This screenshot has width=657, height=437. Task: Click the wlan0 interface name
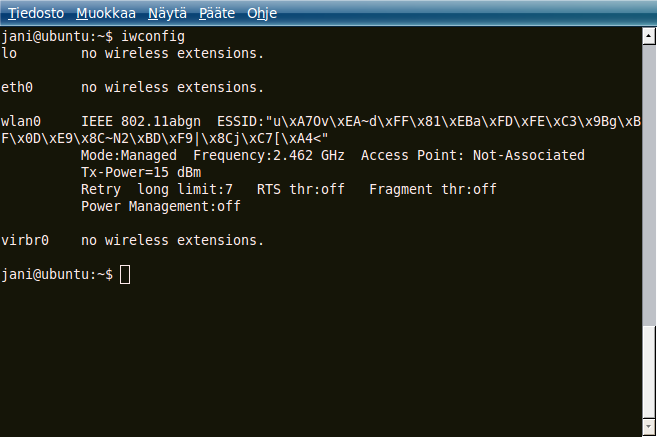pyautogui.click(x=21, y=122)
